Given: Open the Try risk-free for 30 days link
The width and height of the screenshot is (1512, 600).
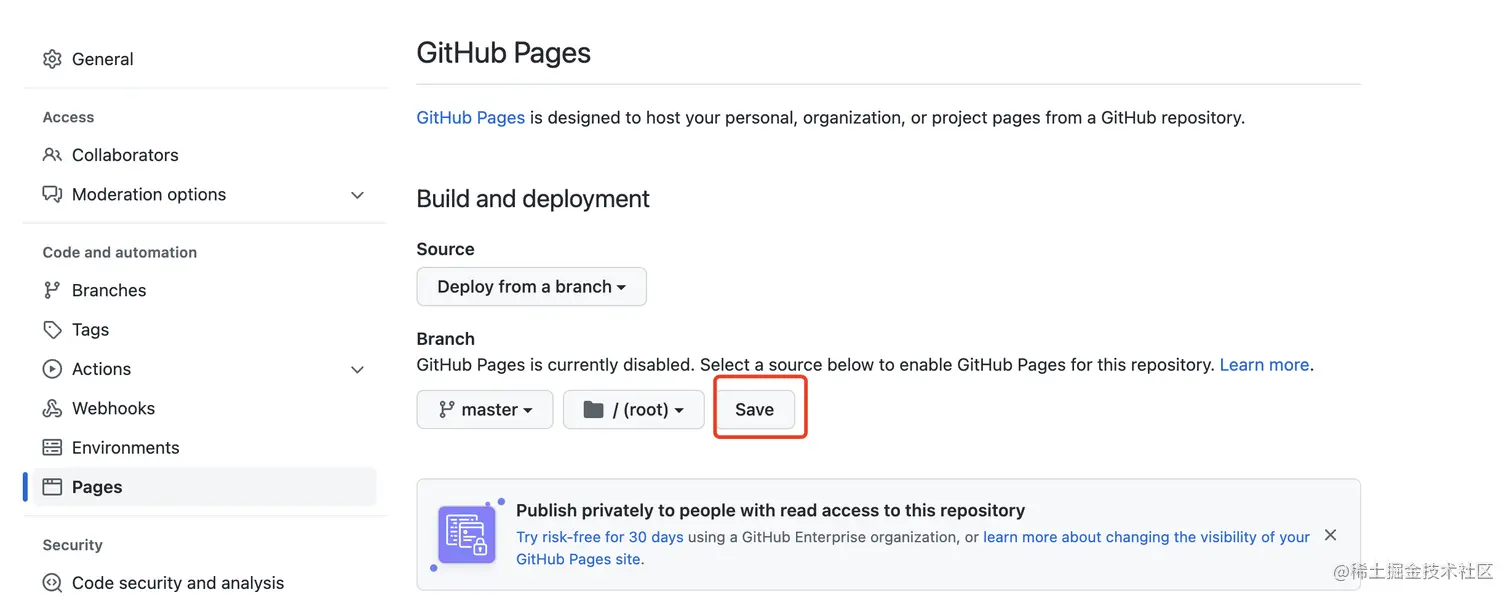Looking at the screenshot, I should click(x=600, y=537).
